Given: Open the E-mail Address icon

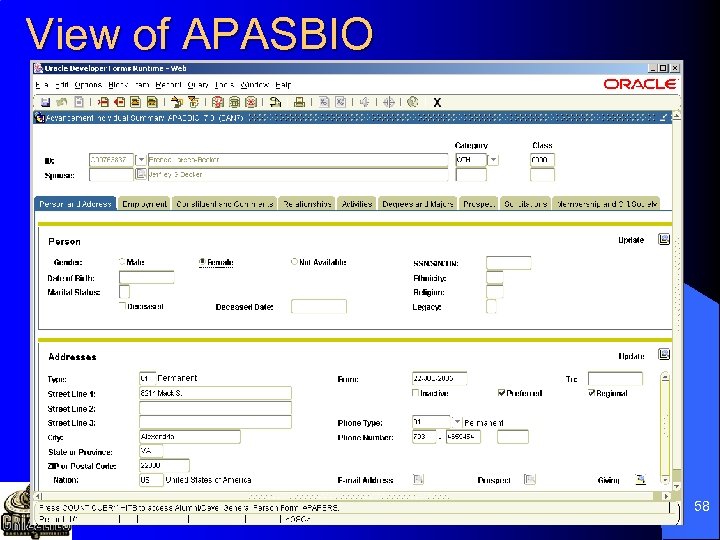Looking at the screenshot, I should tap(418, 479).
